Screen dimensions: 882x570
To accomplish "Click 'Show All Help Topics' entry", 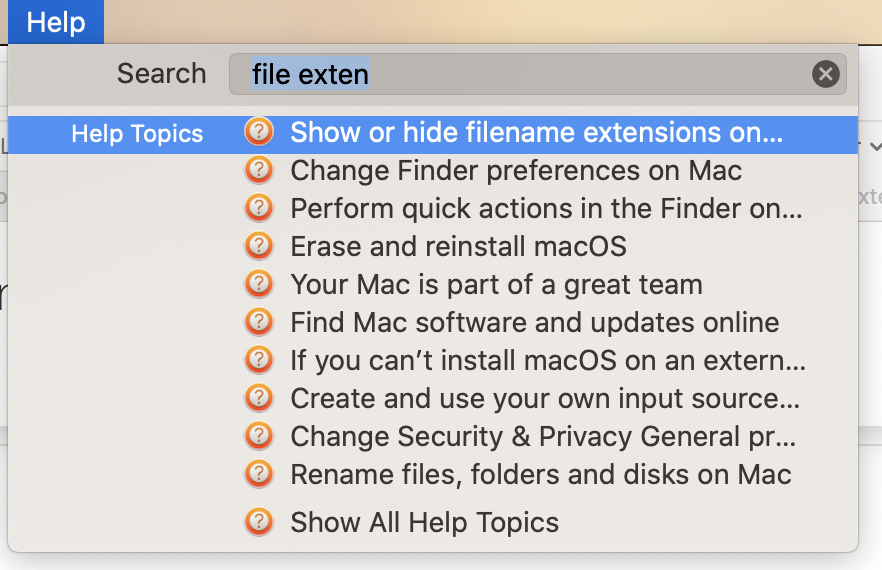I will [424, 522].
